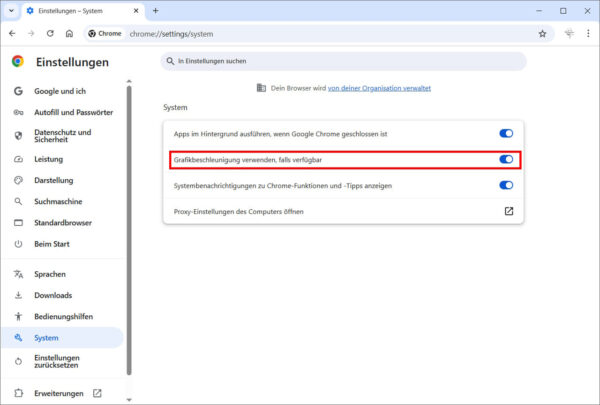Open 'Autofill und Passwörter' section
This screenshot has height=405, width=600.
pos(63,113)
